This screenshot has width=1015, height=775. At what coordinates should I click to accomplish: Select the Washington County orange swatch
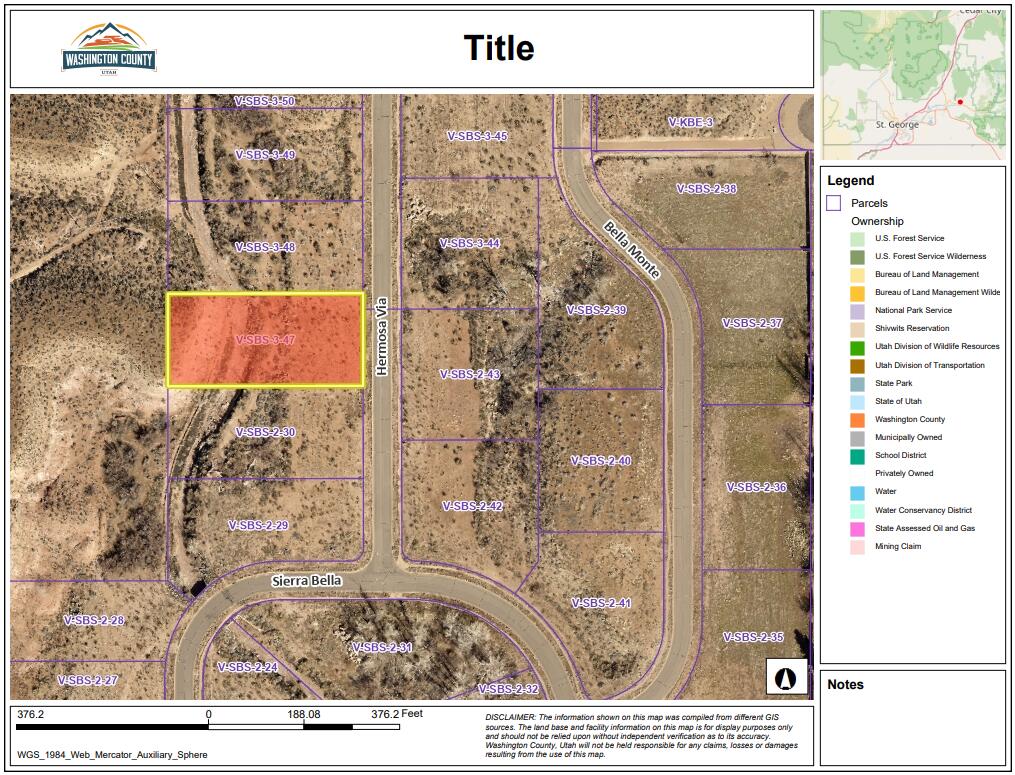pos(857,420)
